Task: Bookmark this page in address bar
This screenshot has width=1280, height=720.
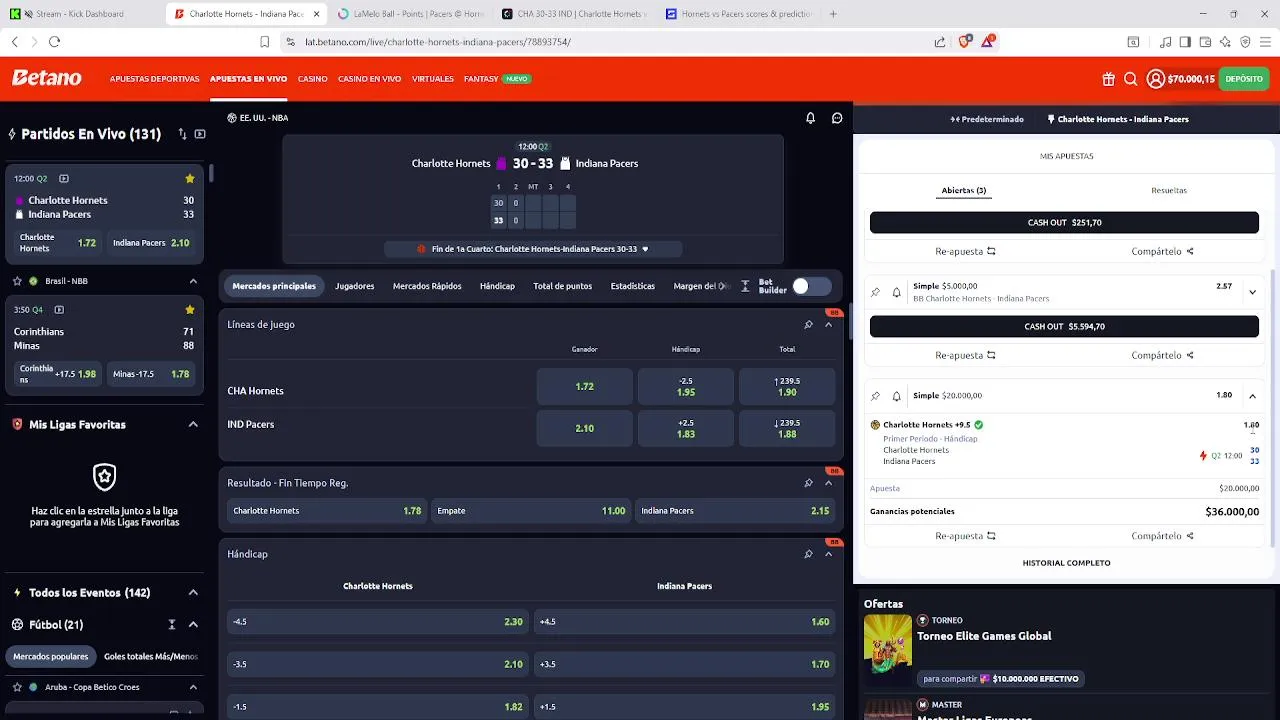Action: point(264,42)
